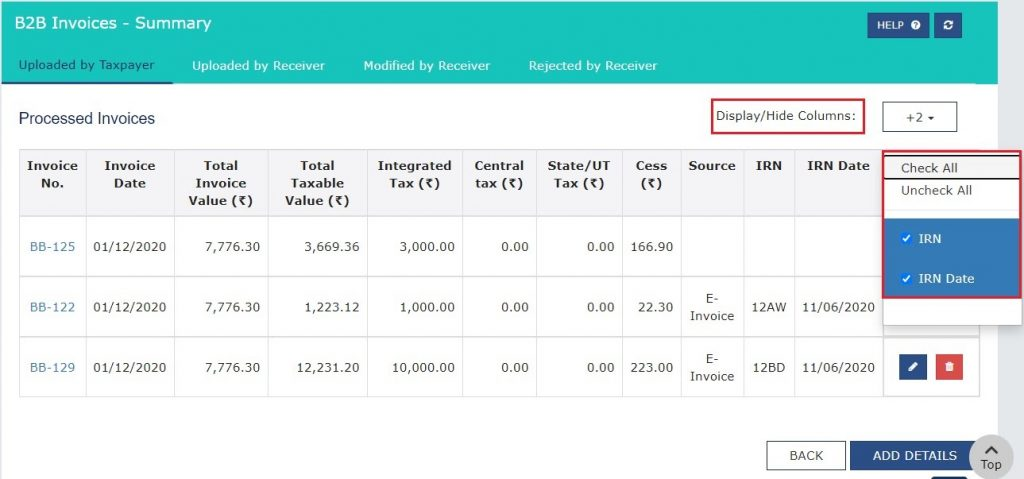
Task: Uncheck the IRN Date column checkbox
Action: pyautogui.click(x=906, y=279)
